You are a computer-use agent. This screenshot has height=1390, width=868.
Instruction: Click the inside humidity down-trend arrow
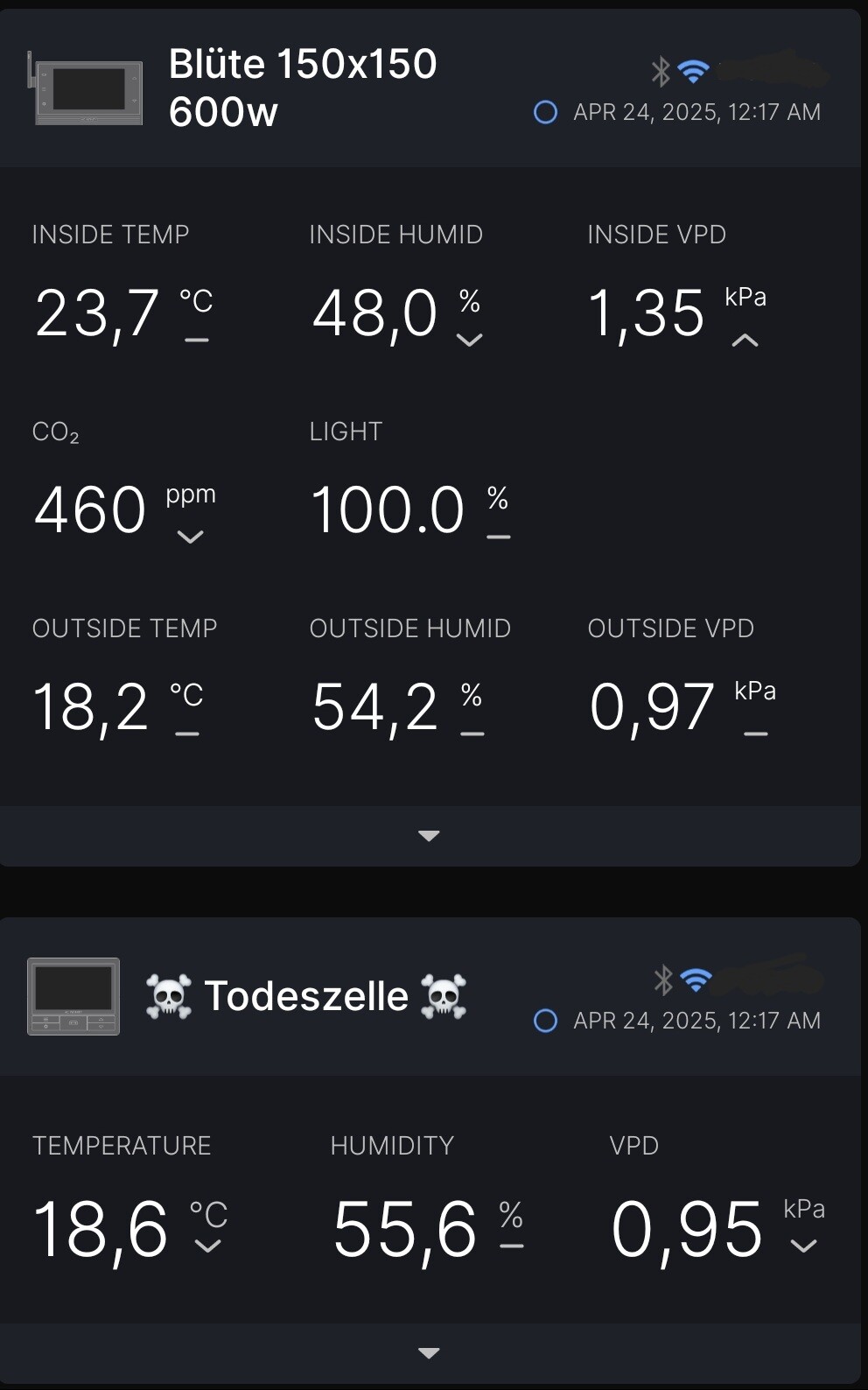click(470, 340)
